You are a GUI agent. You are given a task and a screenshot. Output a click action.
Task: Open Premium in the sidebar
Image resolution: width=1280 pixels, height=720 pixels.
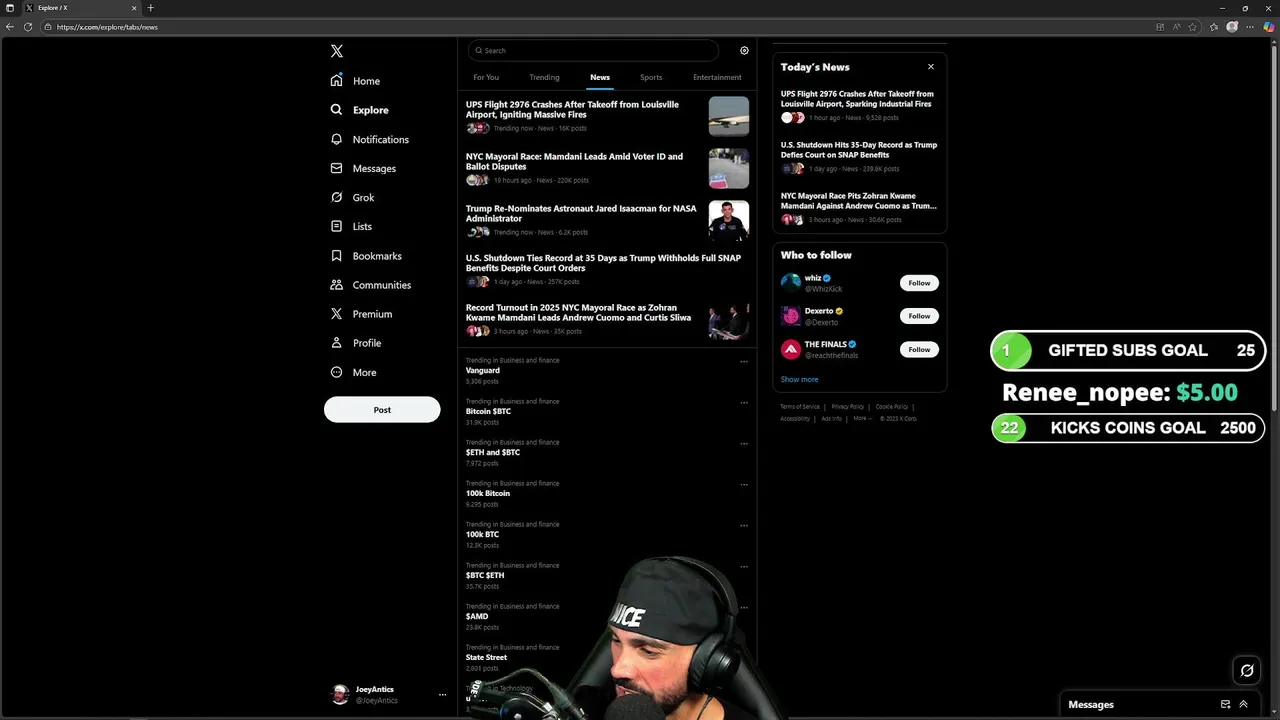pyautogui.click(x=361, y=314)
